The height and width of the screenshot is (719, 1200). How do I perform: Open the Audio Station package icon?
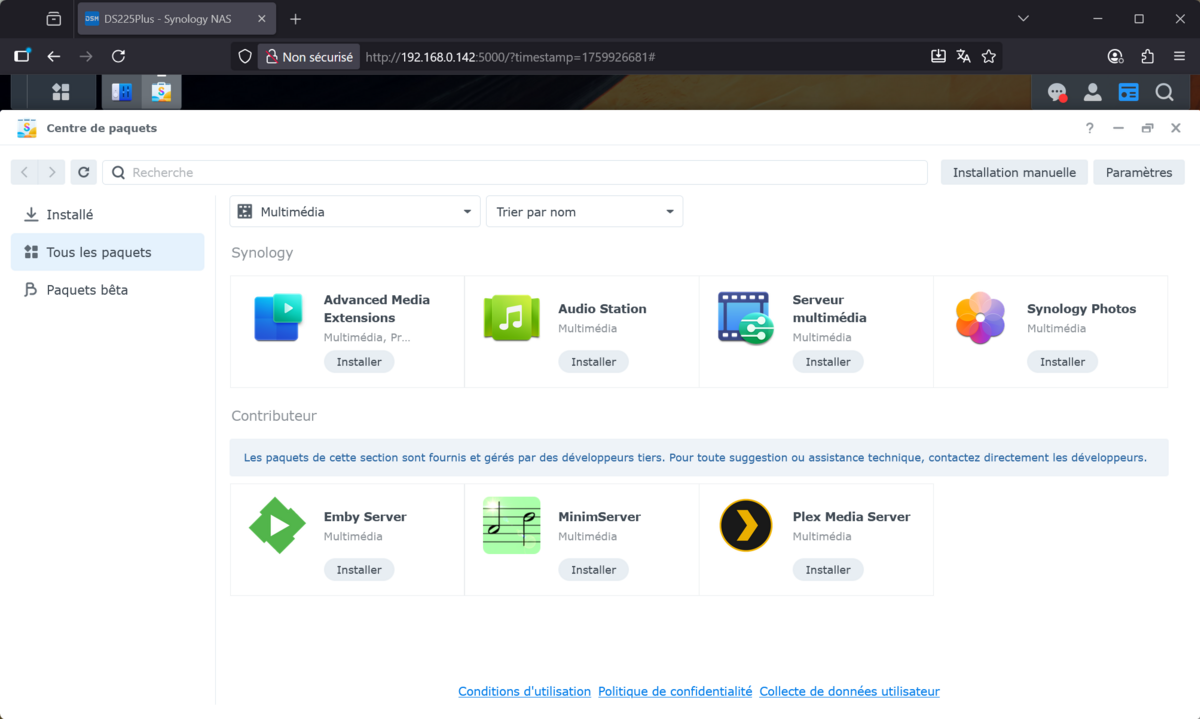511,318
